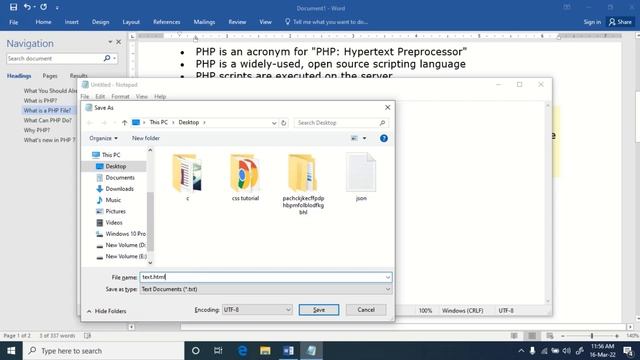The image size is (640, 360).
Task: Go back using the Save As back arrow
Action: pos(90,122)
